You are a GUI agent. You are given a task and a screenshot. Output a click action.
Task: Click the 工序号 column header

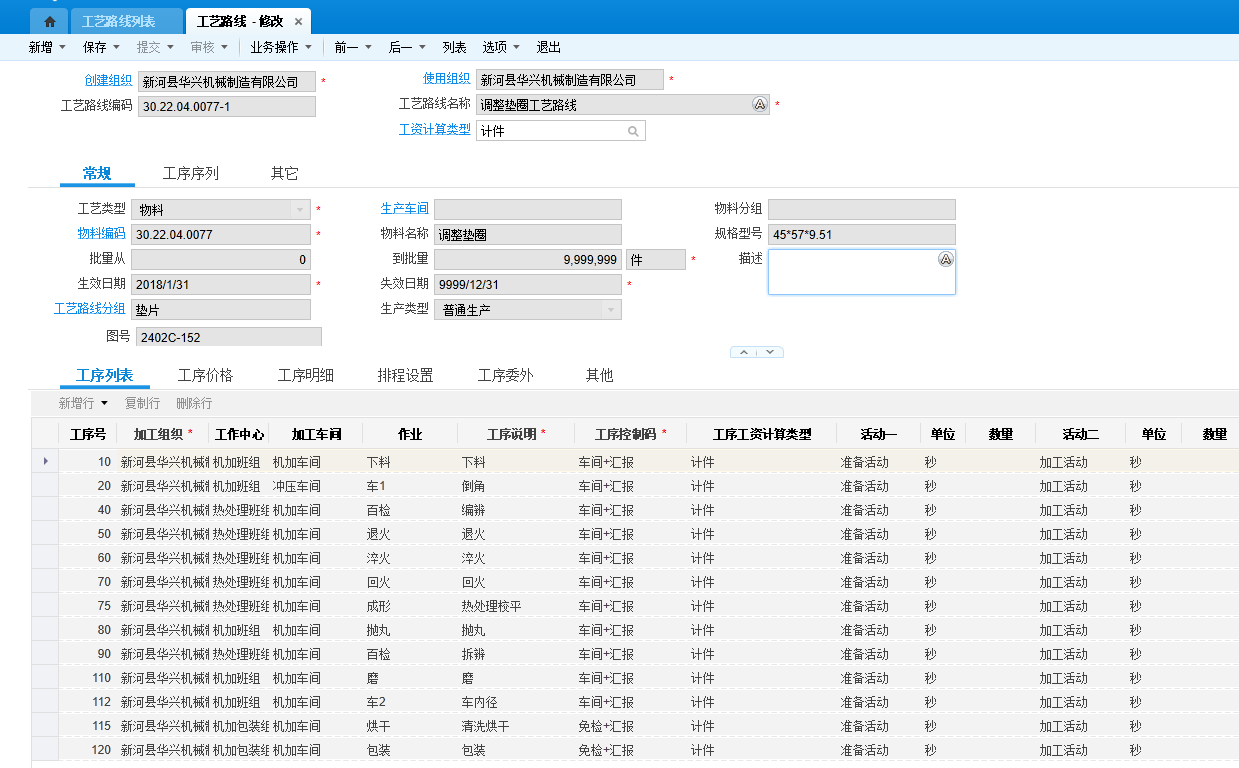tap(88, 434)
